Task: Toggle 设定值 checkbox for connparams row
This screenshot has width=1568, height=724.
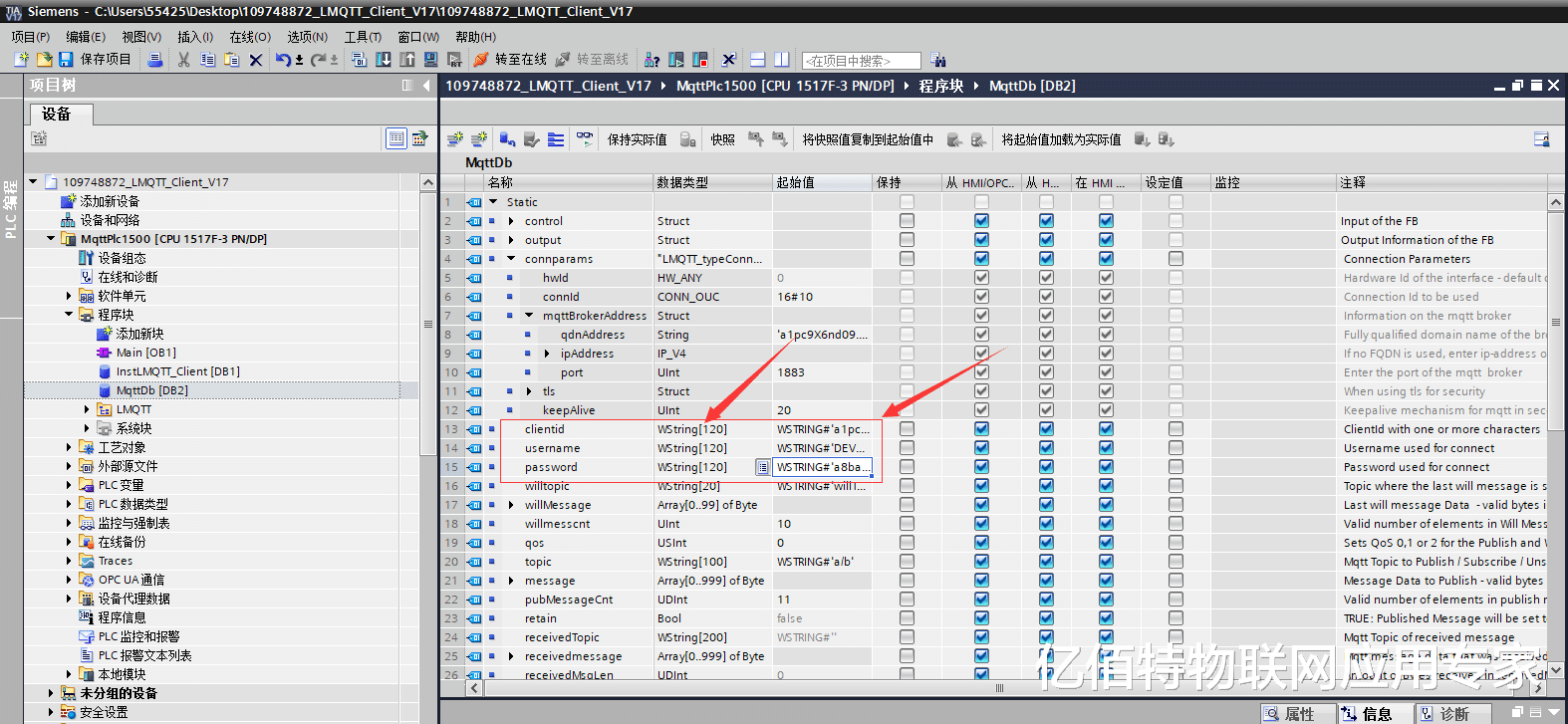Action: [x=1176, y=259]
